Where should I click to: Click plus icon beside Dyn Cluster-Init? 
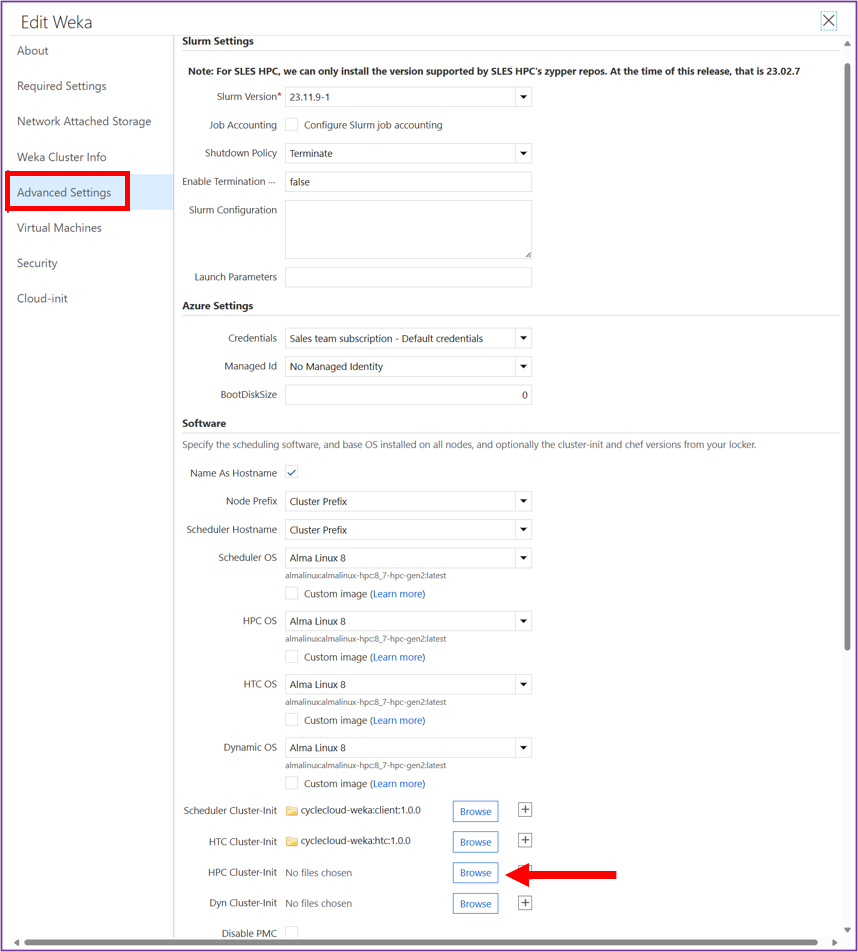point(525,903)
